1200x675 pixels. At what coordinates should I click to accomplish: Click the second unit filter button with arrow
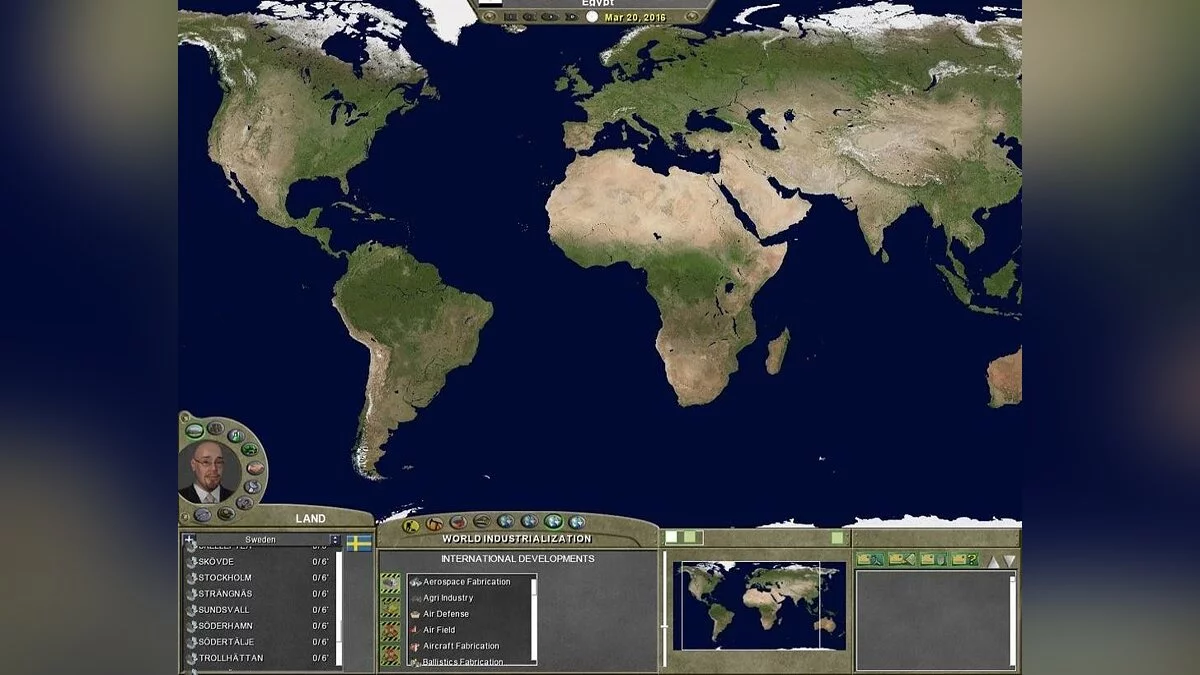pos(902,559)
